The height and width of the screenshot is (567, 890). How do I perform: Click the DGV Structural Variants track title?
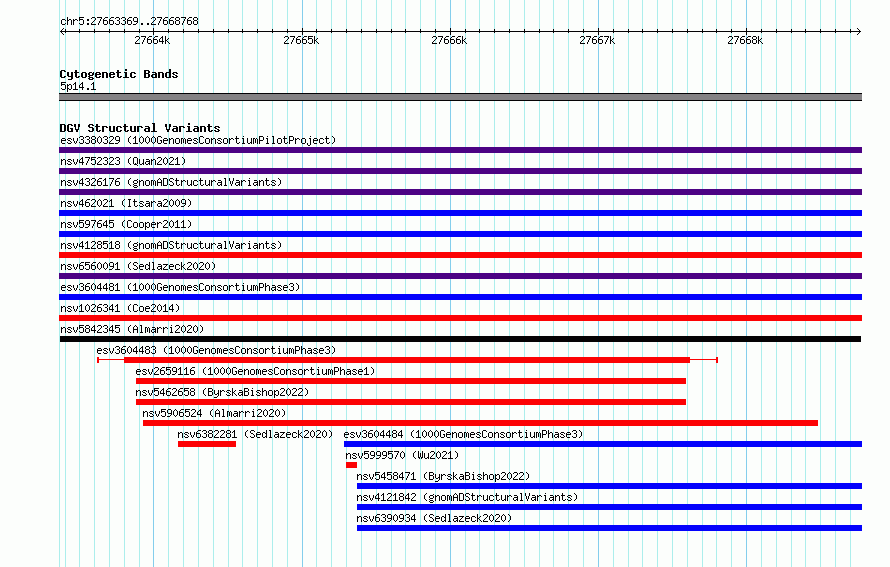pyautogui.click(x=140, y=128)
